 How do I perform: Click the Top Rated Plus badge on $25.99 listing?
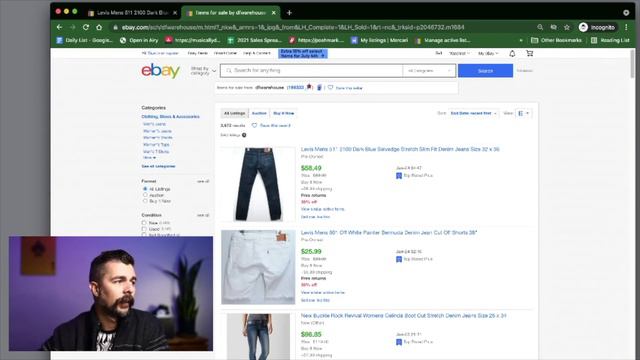tap(399, 259)
